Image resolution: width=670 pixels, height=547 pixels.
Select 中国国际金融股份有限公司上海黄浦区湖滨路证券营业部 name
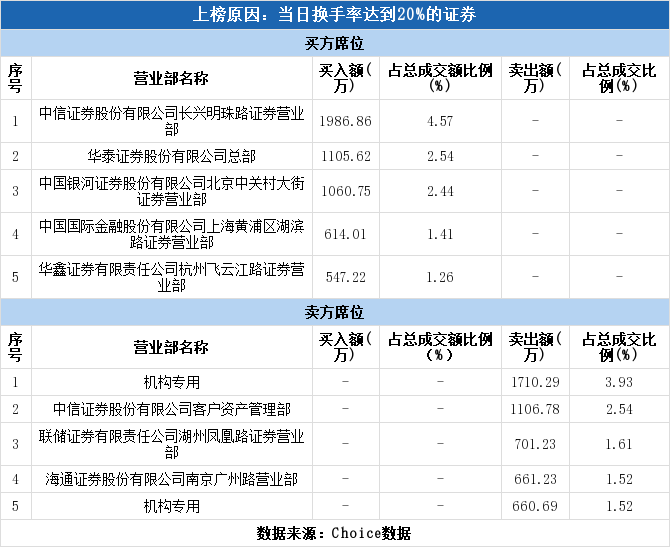pyautogui.click(x=171, y=234)
